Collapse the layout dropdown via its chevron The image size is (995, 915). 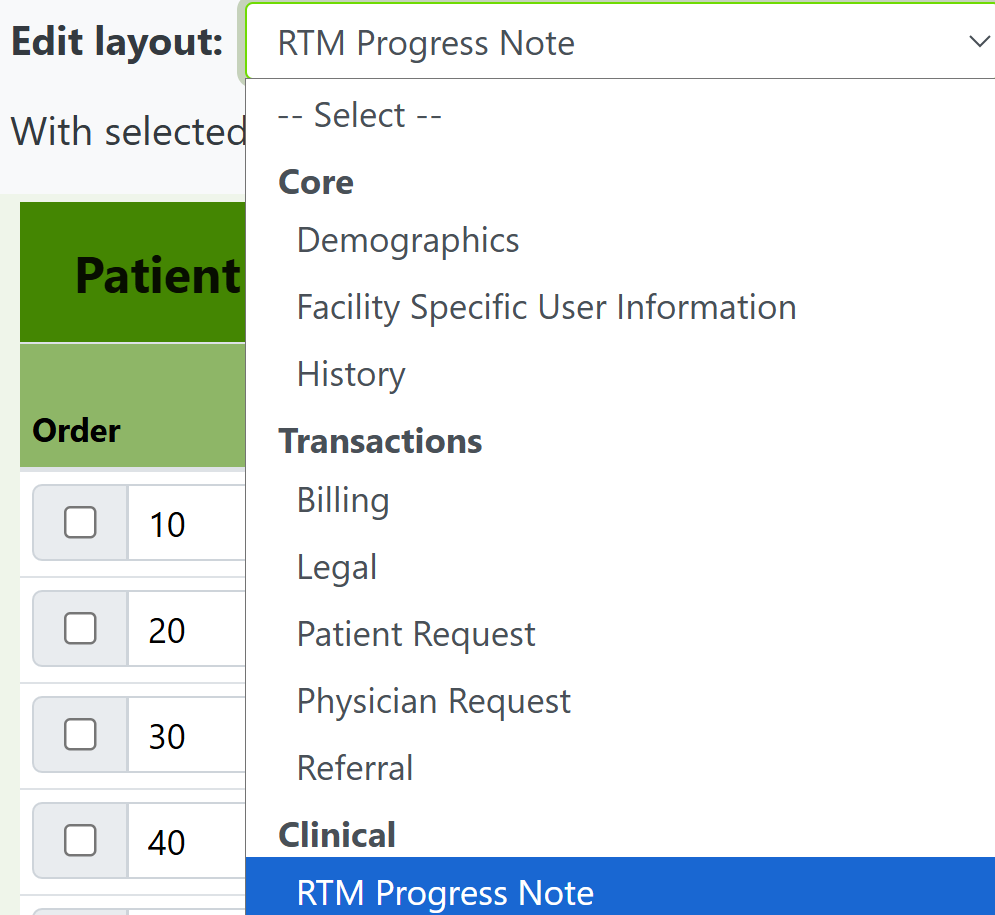(978, 42)
